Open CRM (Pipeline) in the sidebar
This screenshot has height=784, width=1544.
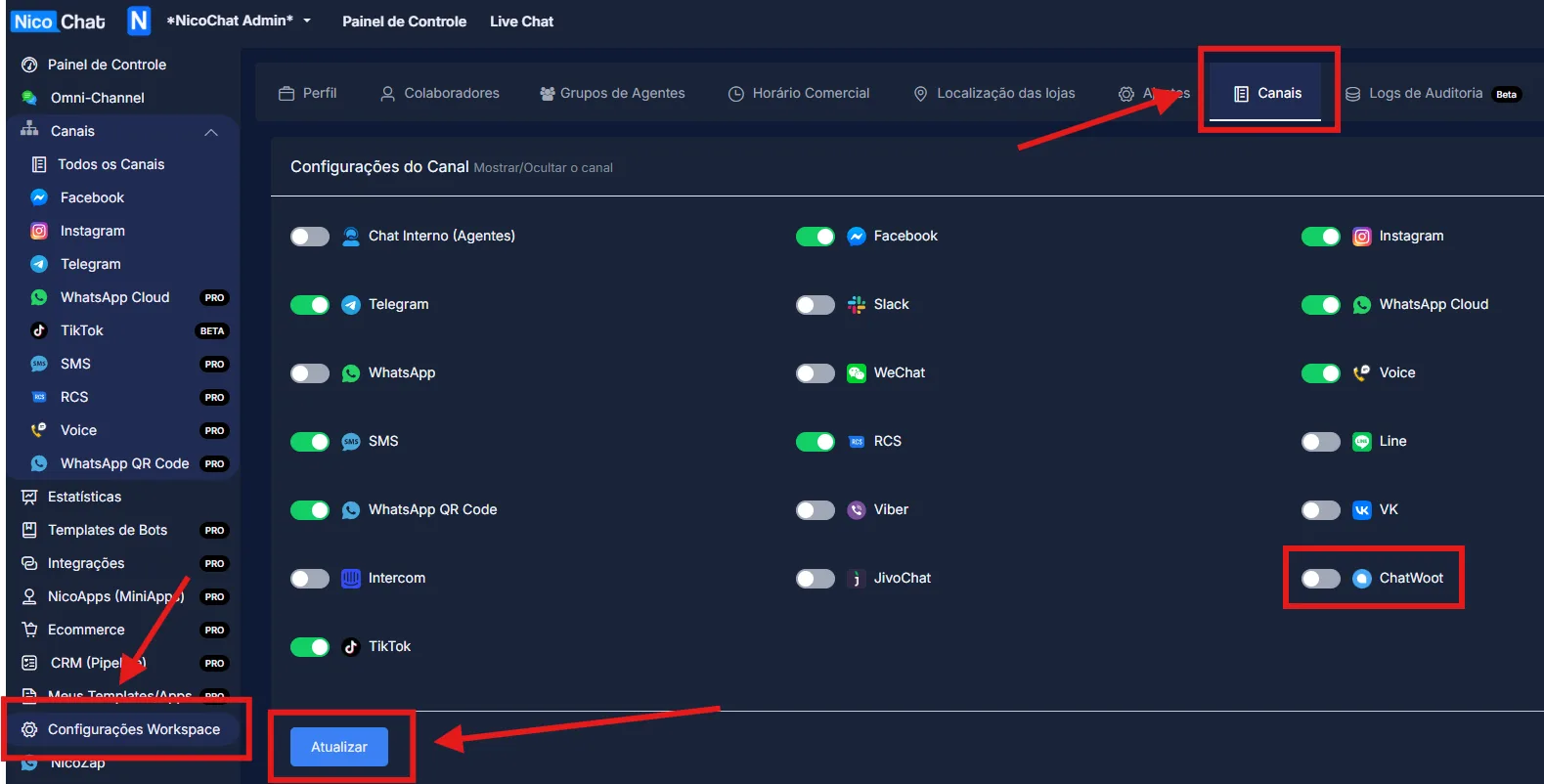coord(98,663)
